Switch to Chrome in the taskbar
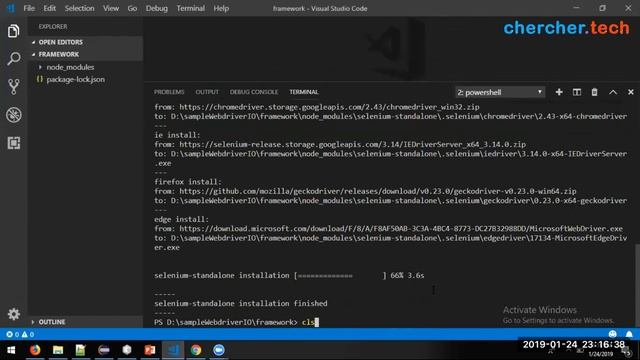640x360 pixels. [196, 350]
